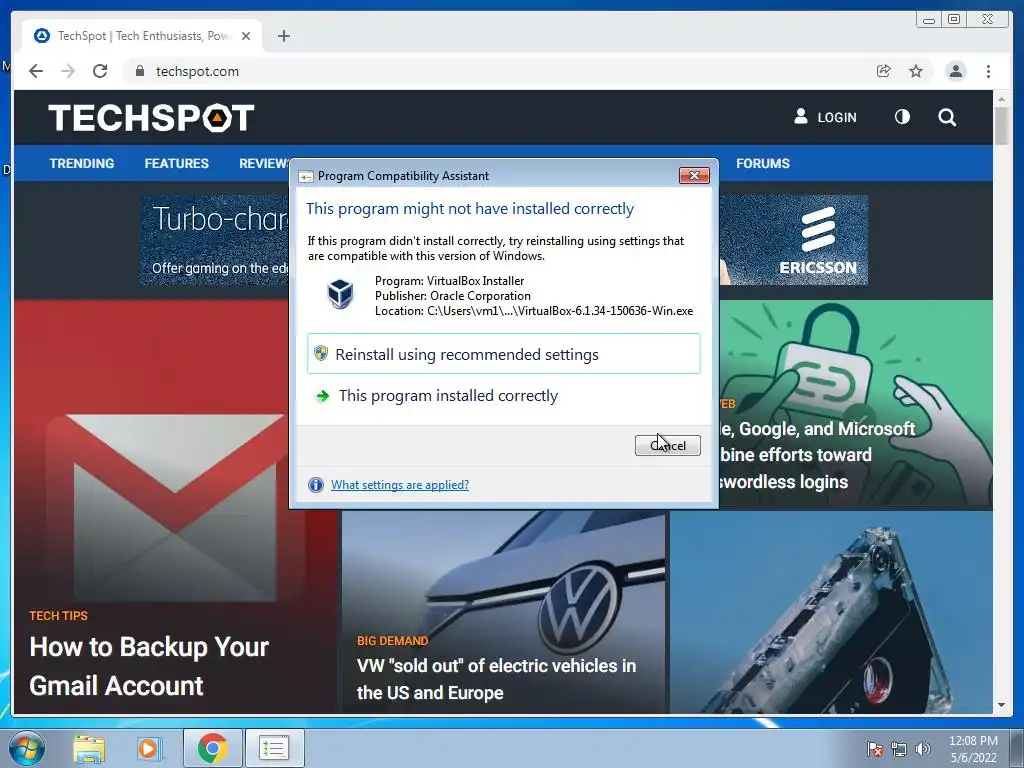Go back with Chrome's back arrow

[x=36, y=71]
